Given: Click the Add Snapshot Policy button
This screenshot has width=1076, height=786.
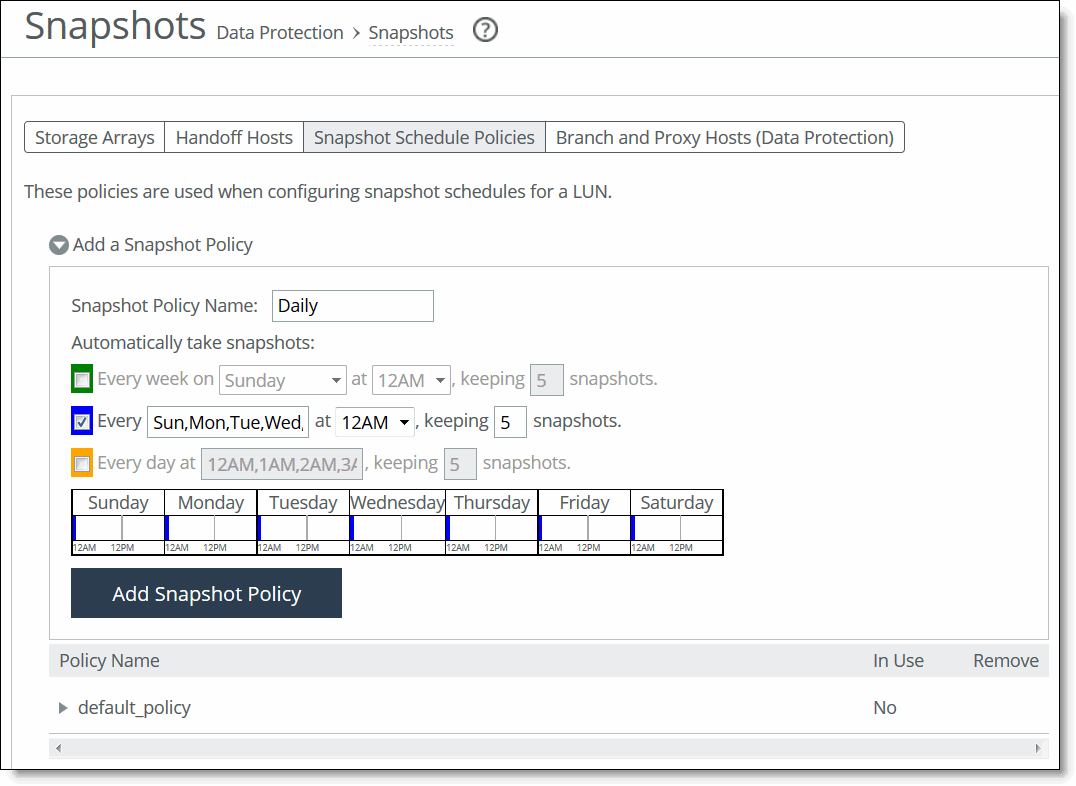Looking at the screenshot, I should [206, 593].
